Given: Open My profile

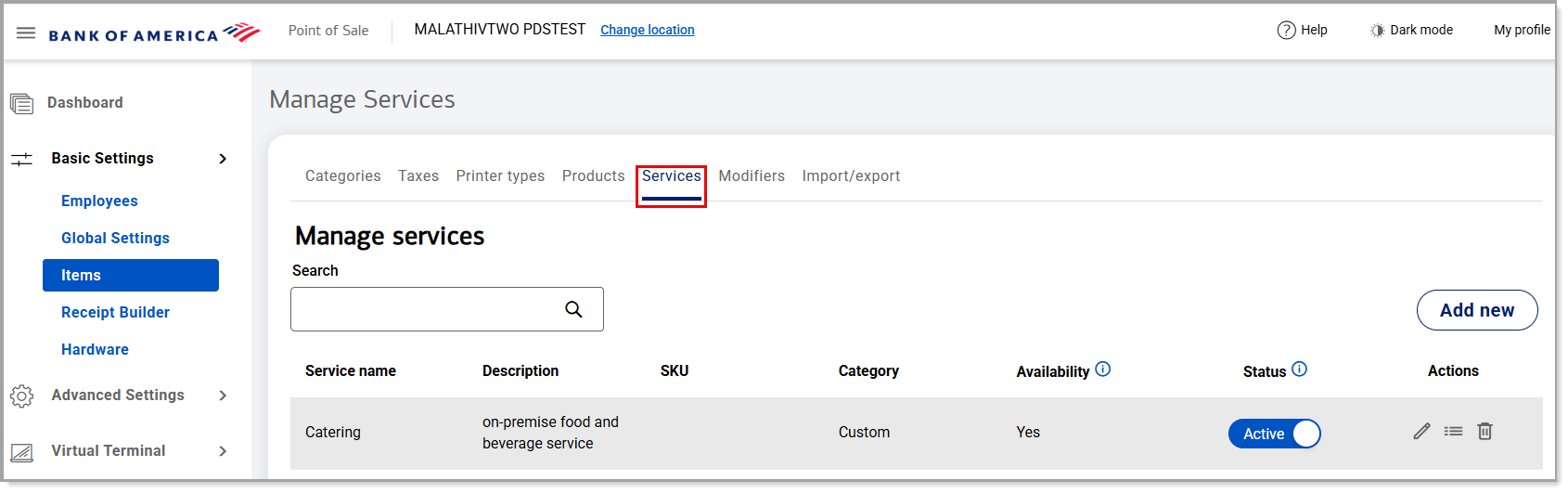Looking at the screenshot, I should tap(1522, 30).
